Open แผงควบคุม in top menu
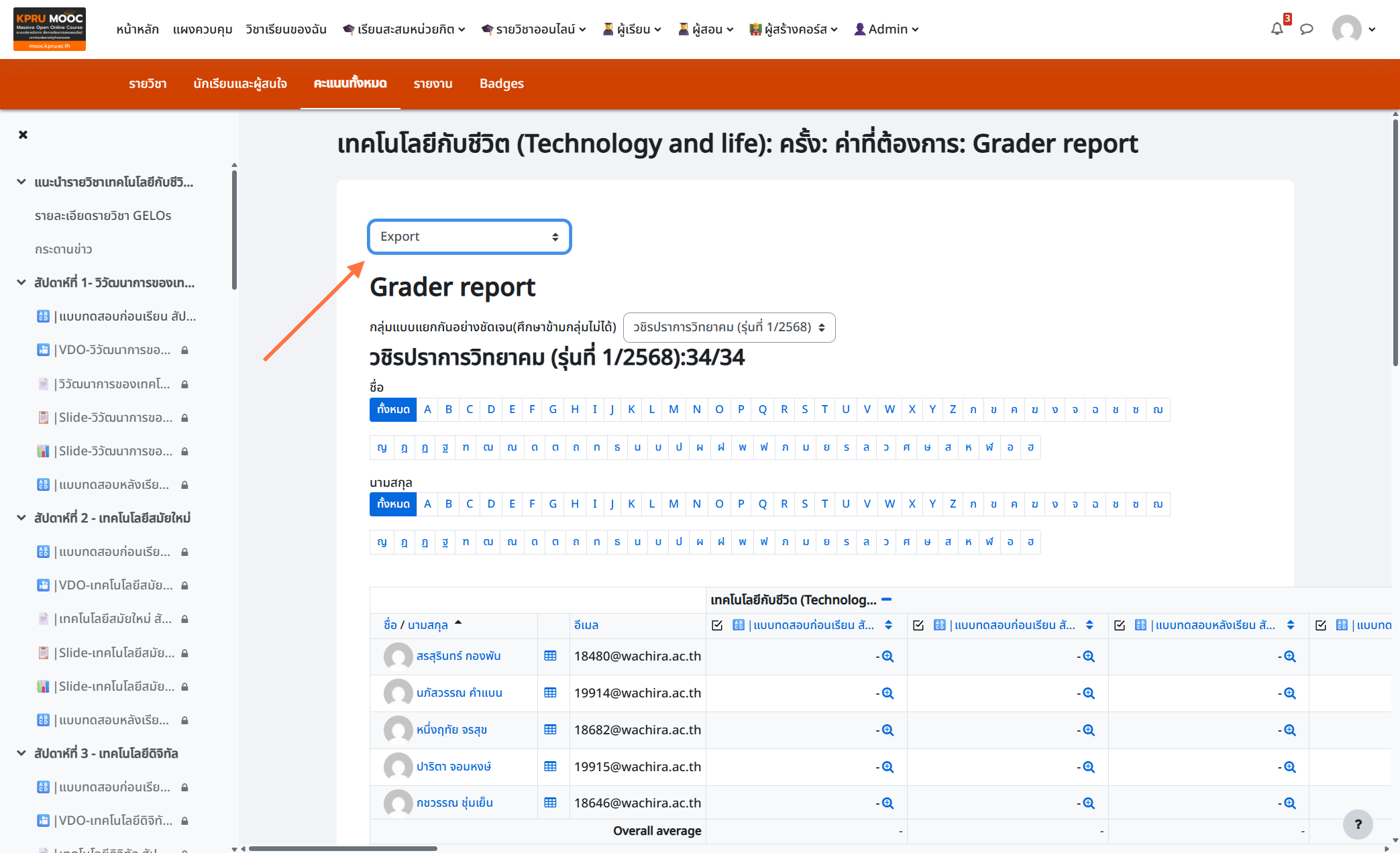Image resolution: width=1400 pixels, height=853 pixels. [202, 29]
